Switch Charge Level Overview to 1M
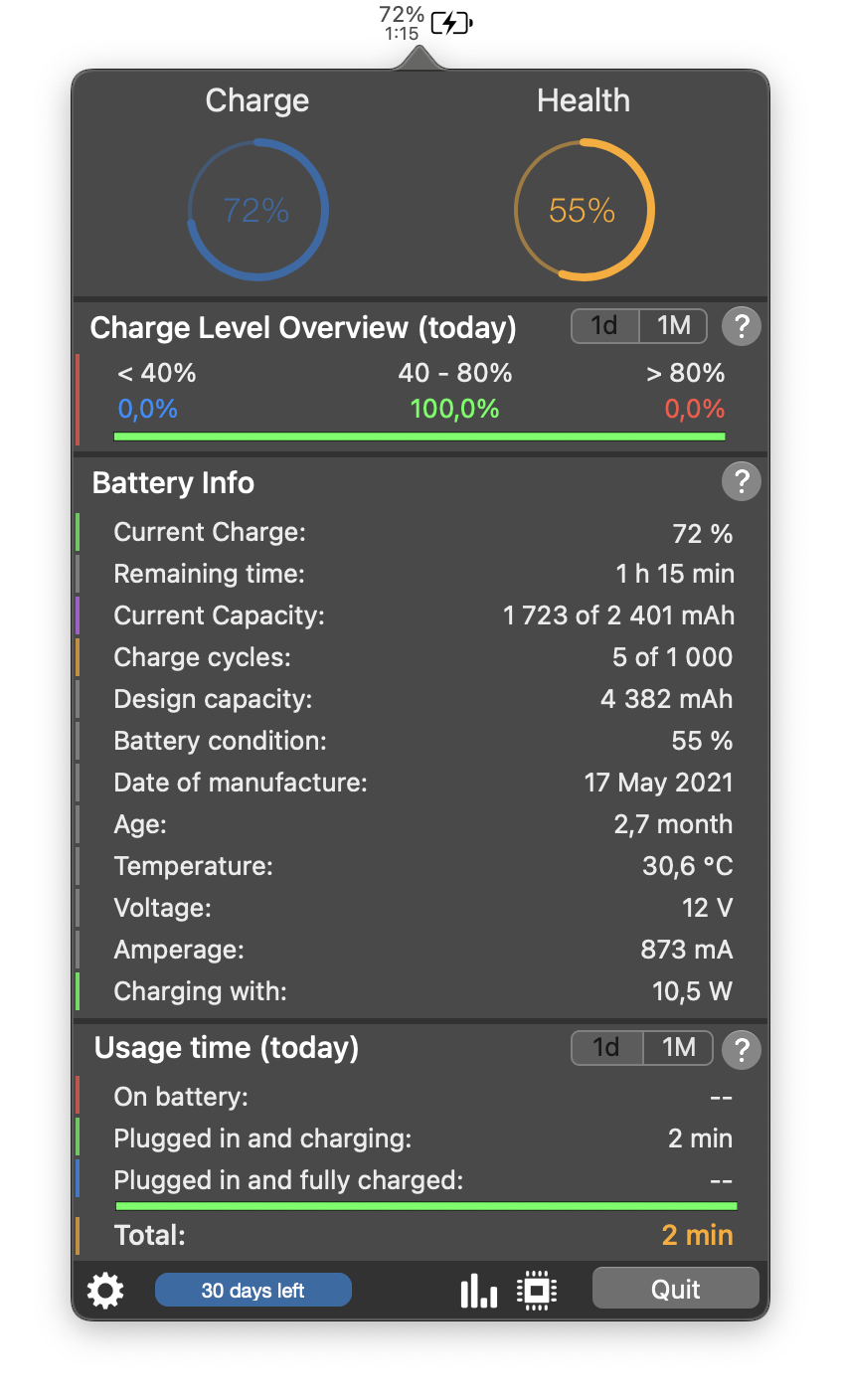Image resolution: width=841 pixels, height=1400 pixels. [673, 326]
